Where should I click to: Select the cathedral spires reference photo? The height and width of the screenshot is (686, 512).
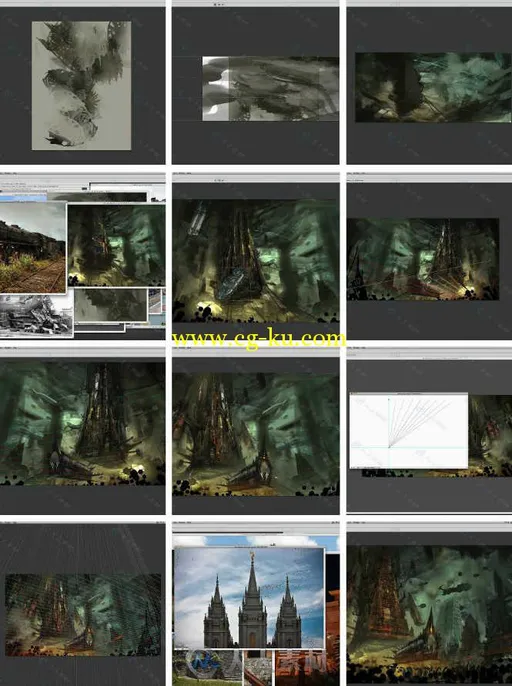249,598
